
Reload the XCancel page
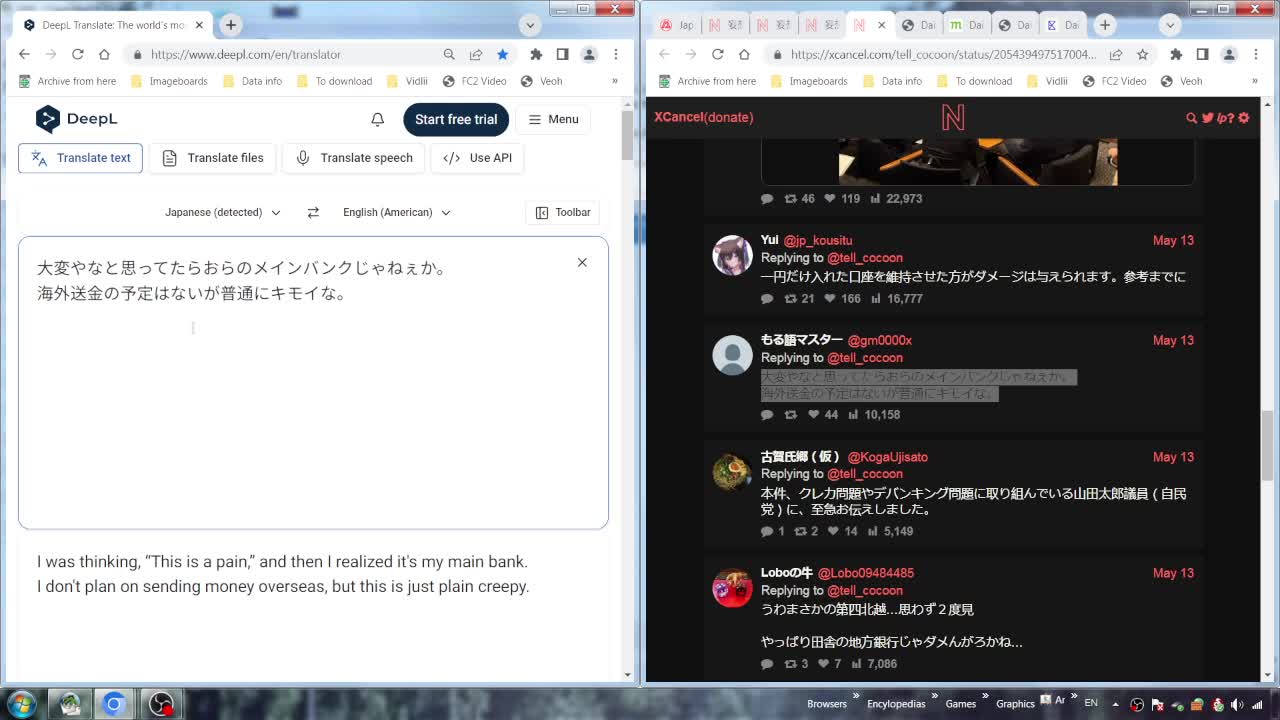(717, 54)
